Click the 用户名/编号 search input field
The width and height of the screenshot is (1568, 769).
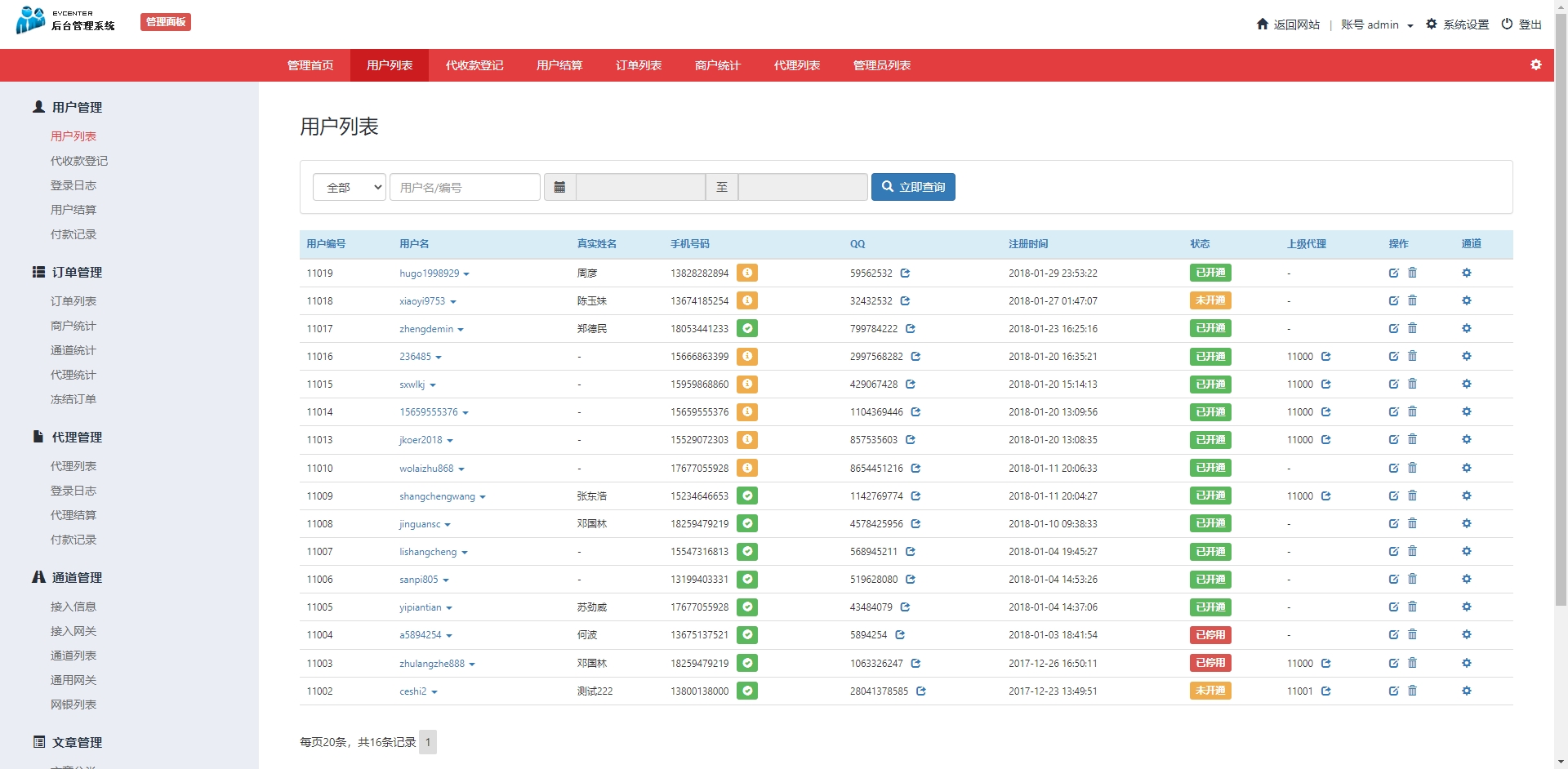(x=465, y=187)
